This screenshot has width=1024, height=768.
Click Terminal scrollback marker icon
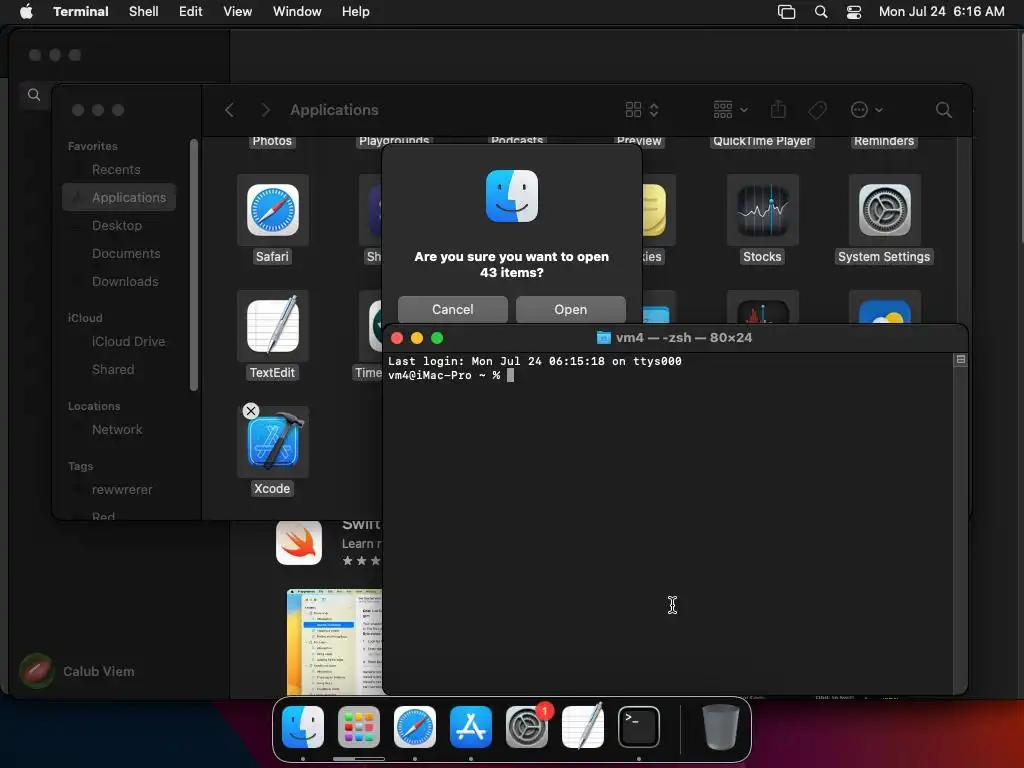[x=961, y=359]
